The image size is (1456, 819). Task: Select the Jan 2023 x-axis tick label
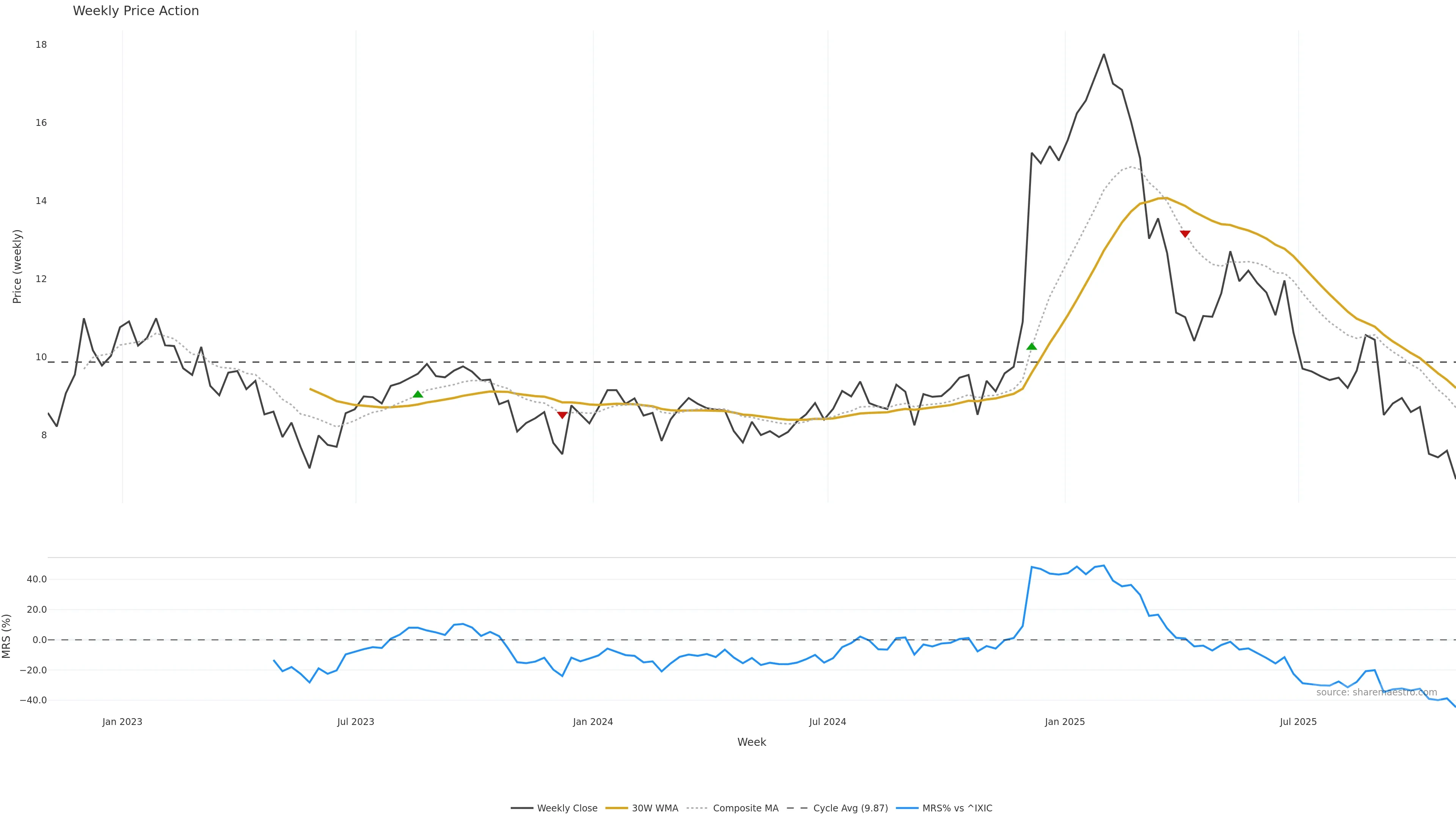[x=122, y=722]
